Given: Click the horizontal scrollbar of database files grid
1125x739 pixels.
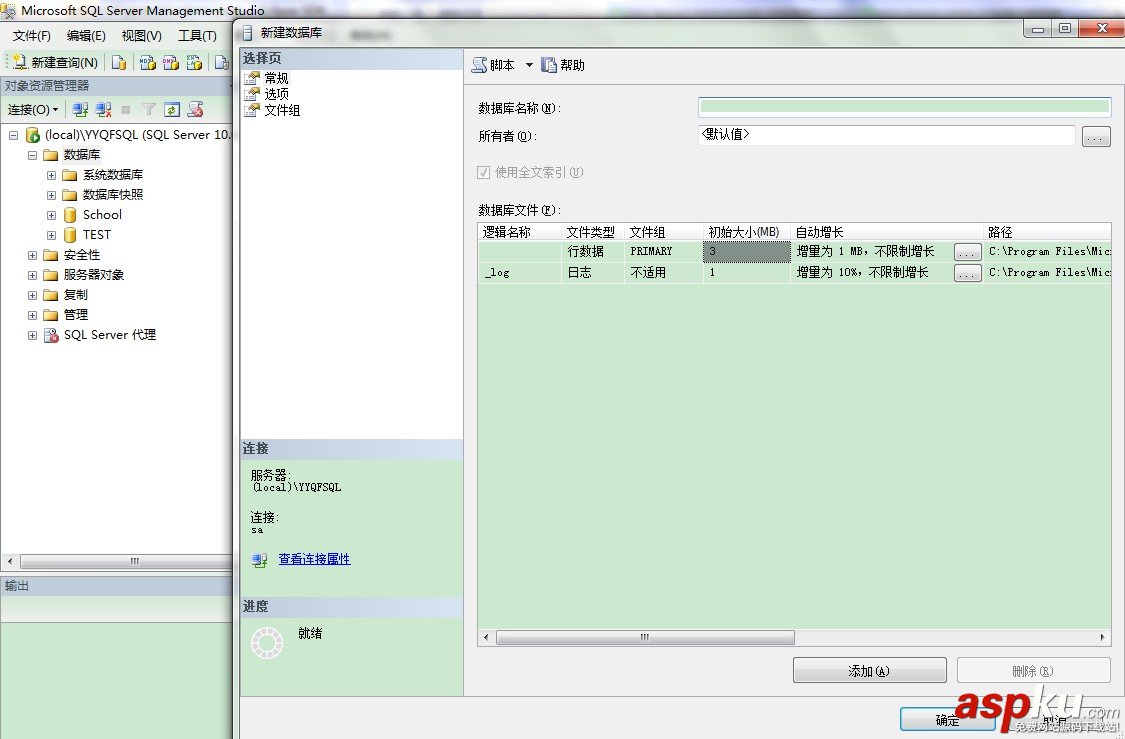Looking at the screenshot, I should click(645, 637).
